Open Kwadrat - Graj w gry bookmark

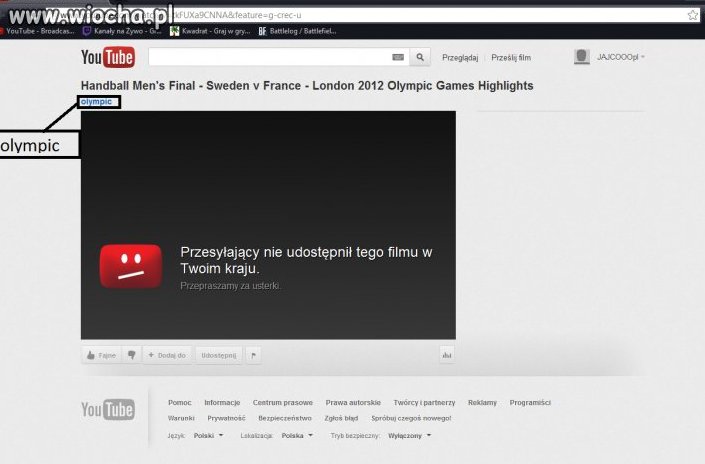tap(210, 31)
